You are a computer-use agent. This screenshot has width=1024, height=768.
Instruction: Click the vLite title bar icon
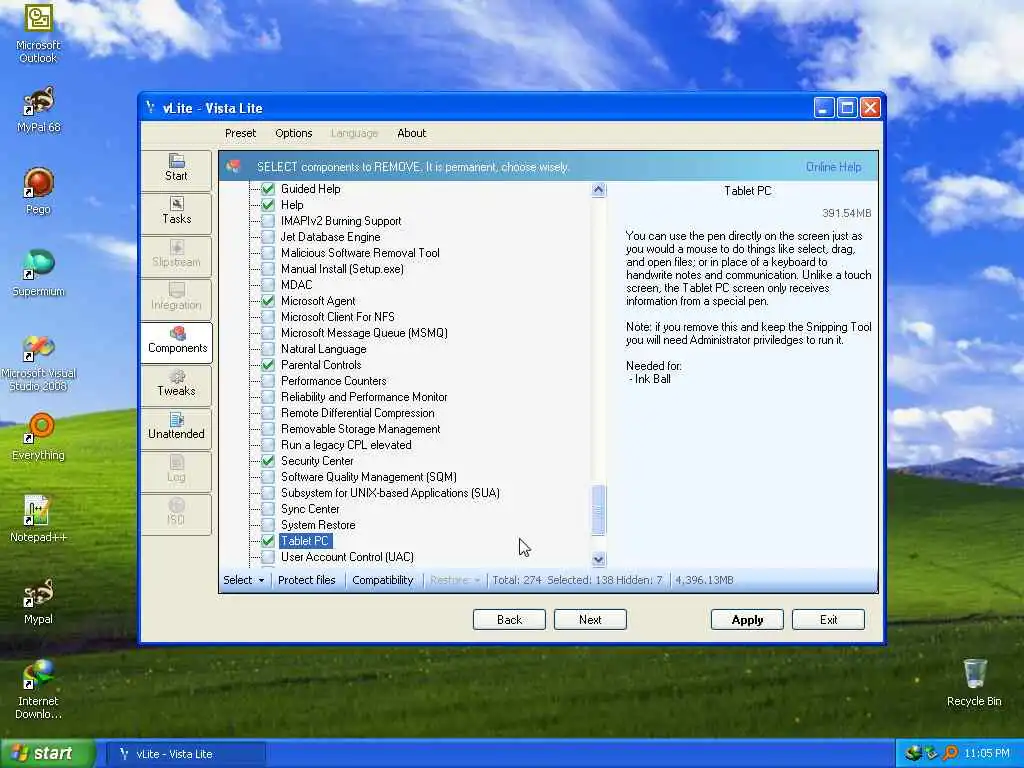[x=151, y=108]
